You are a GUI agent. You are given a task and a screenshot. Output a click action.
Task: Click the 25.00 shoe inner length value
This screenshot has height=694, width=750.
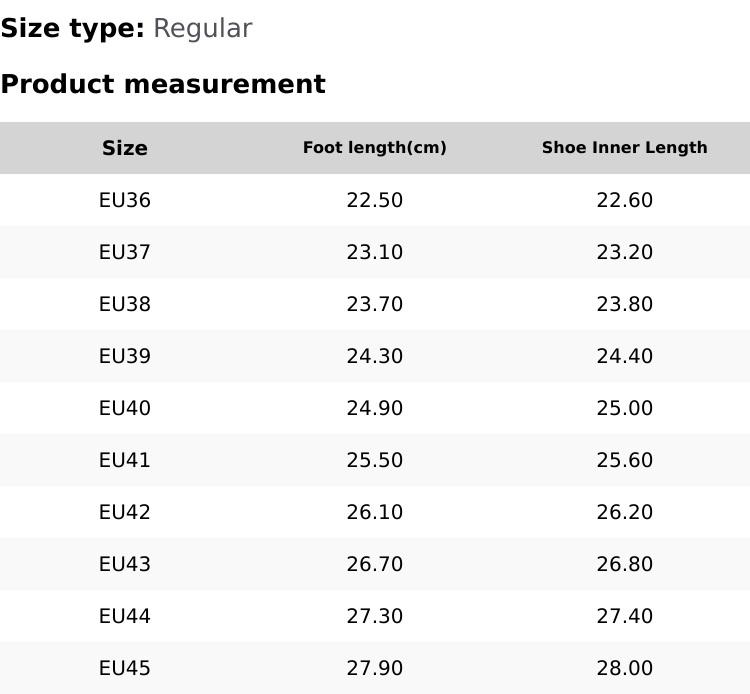pyautogui.click(x=624, y=408)
